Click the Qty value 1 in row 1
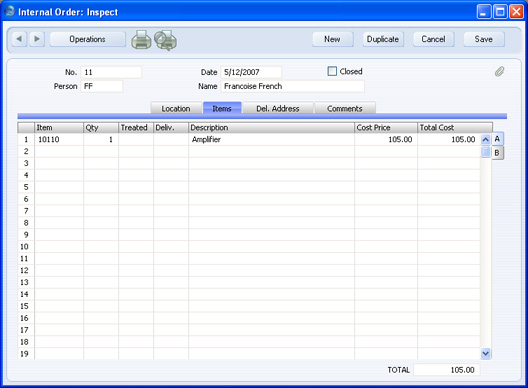This screenshot has height=388, width=528. (101, 139)
